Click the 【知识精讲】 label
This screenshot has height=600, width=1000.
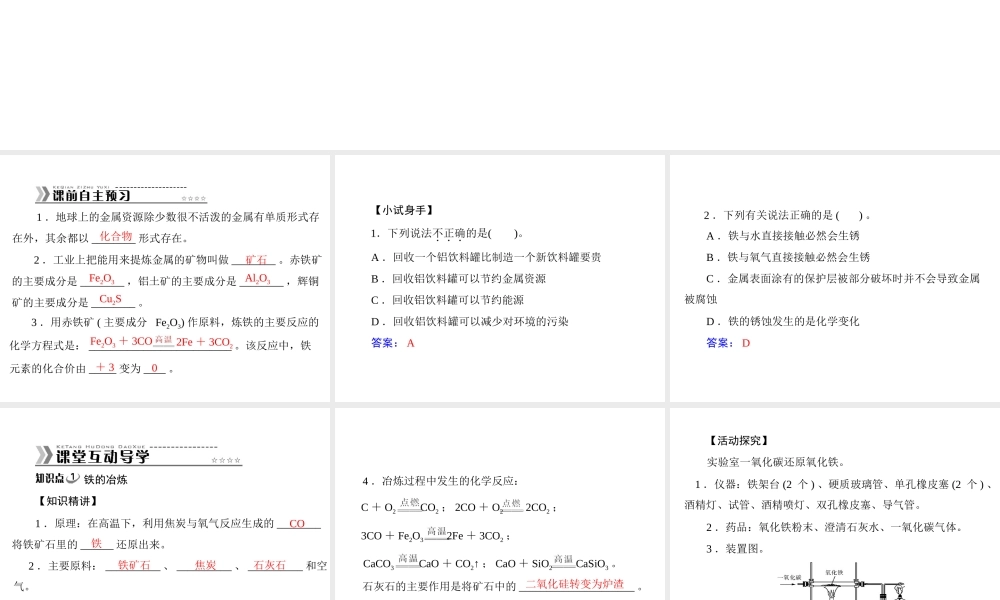(x=68, y=501)
